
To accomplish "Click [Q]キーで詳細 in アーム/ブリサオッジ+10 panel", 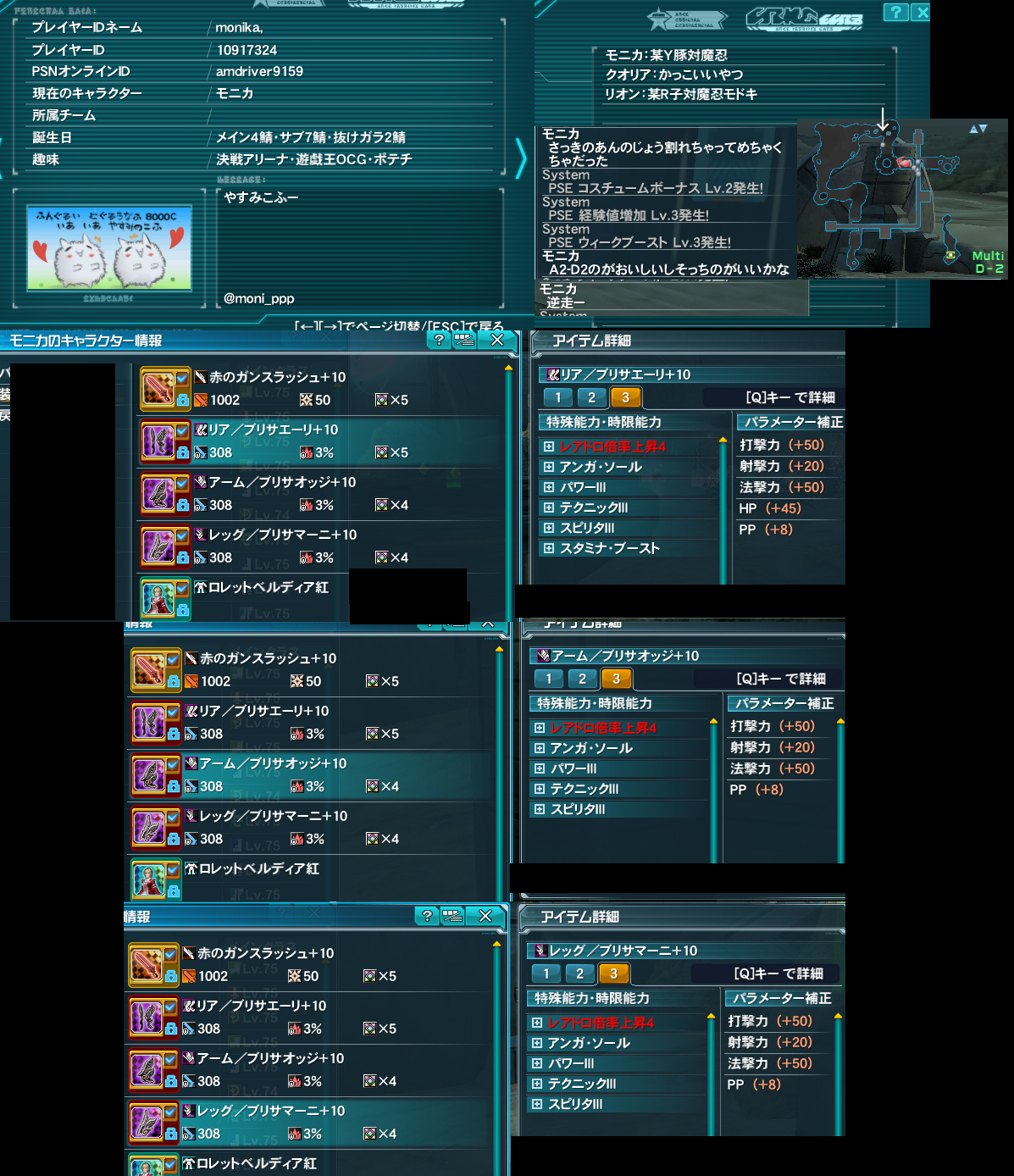I will click(x=781, y=679).
